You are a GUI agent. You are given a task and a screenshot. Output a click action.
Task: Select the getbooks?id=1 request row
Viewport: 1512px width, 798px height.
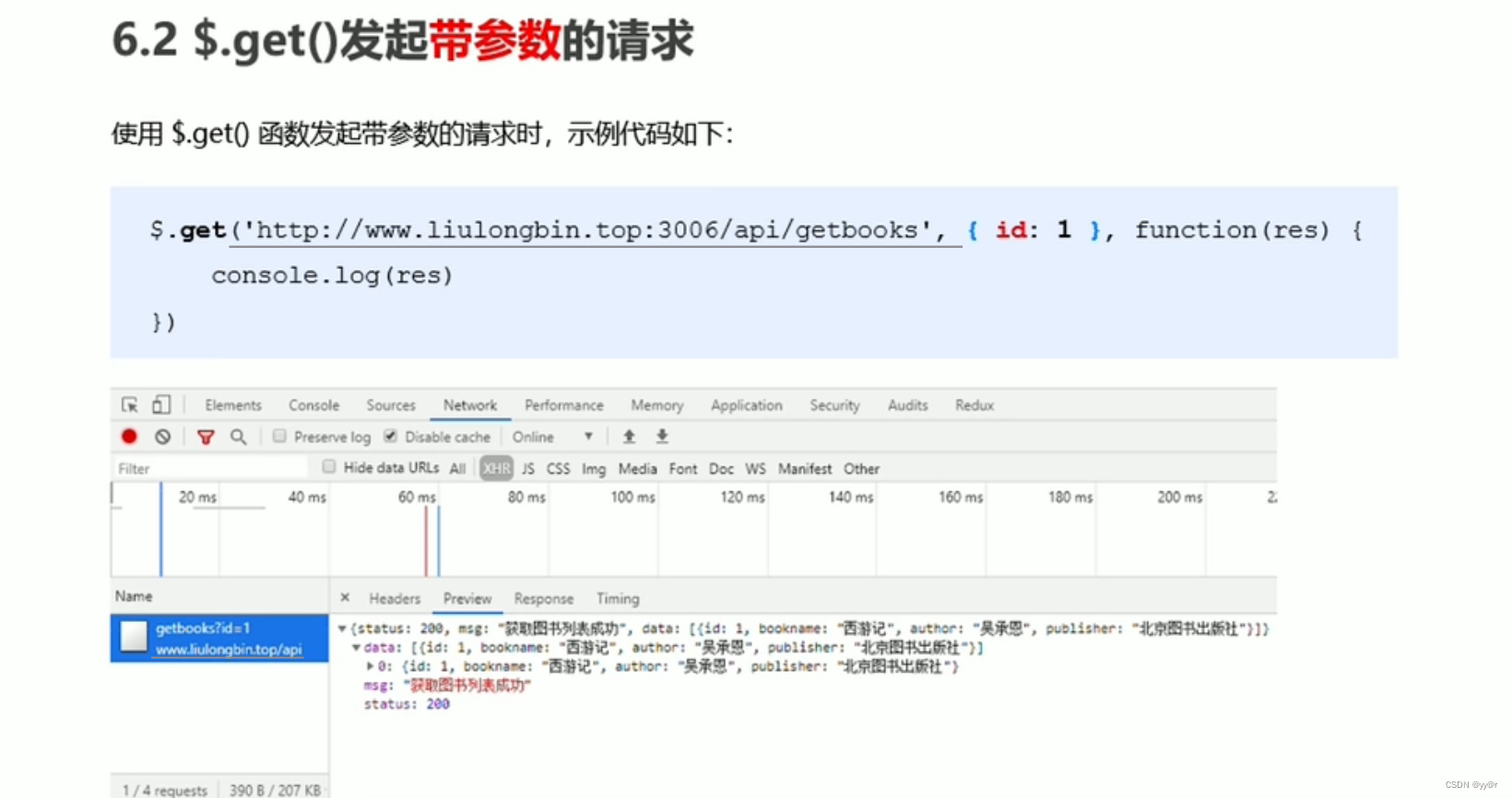pyautogui.click(x=219, y=639)
